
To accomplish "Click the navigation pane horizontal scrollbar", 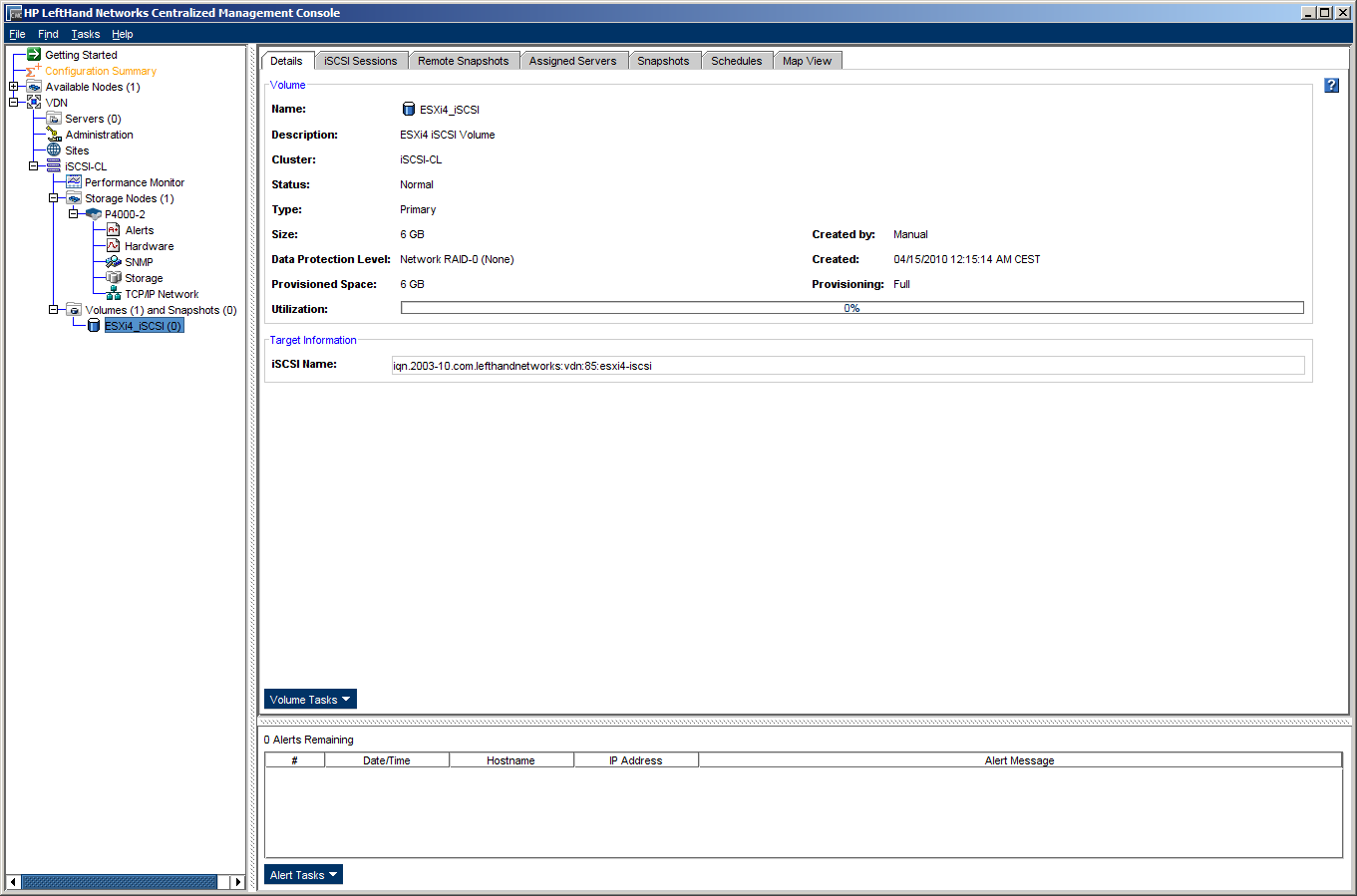I will coord(120,882).
